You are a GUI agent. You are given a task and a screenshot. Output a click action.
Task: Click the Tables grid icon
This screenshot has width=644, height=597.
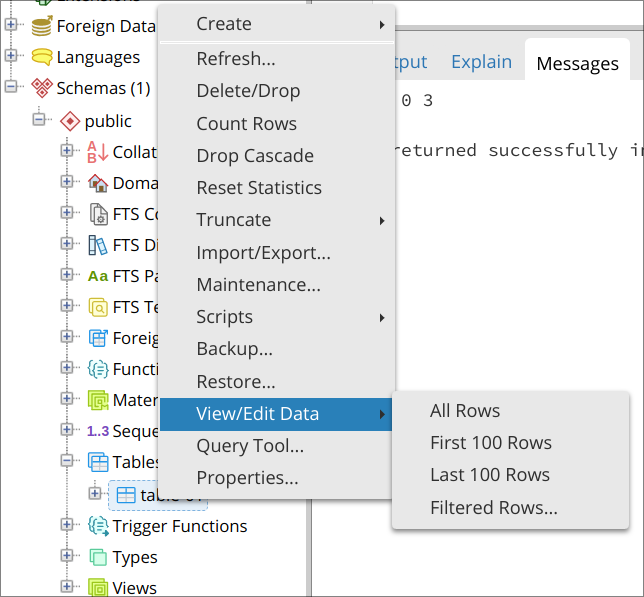click(98, 462)
